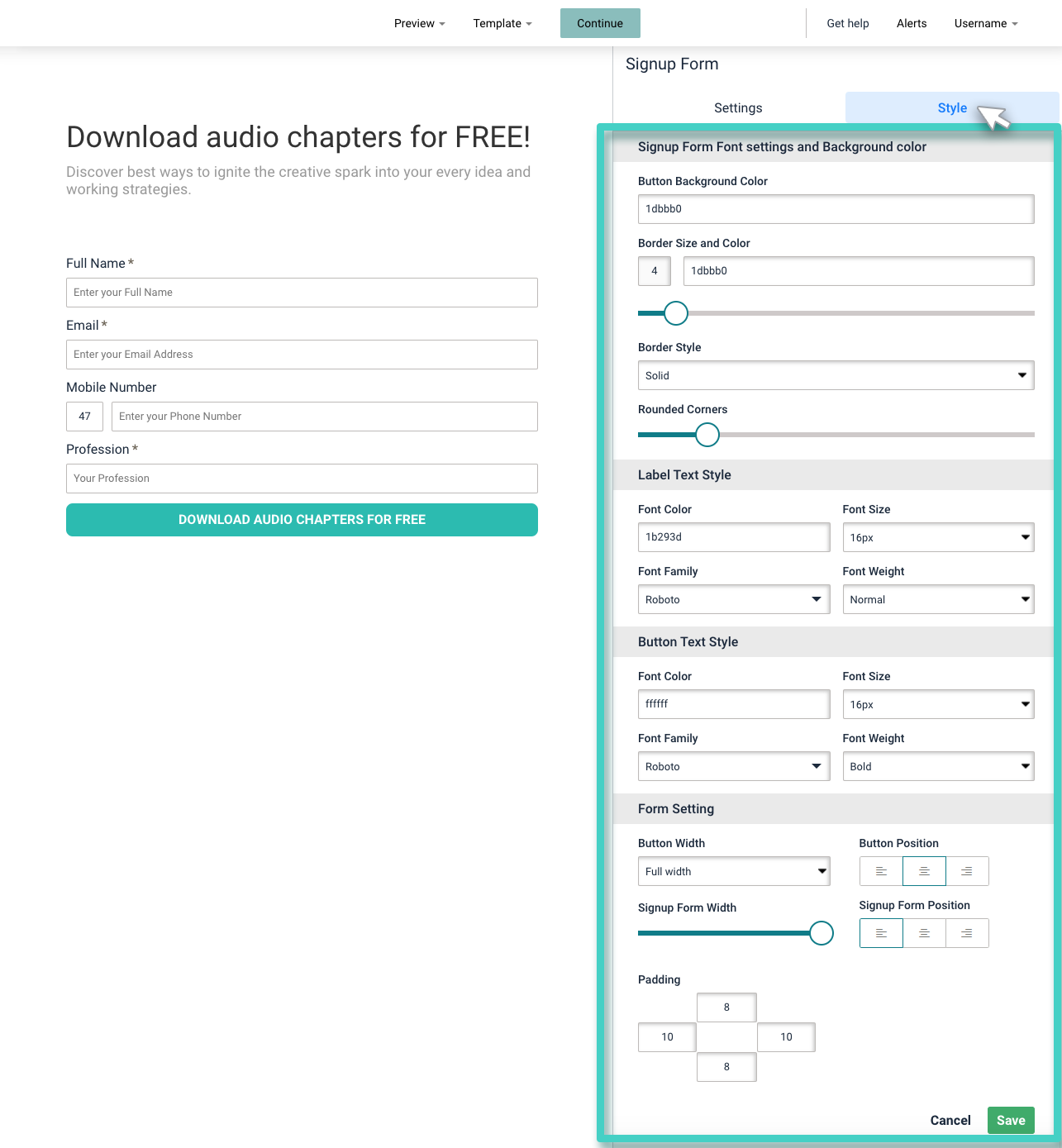Click Button Text Font Color field

734,704
